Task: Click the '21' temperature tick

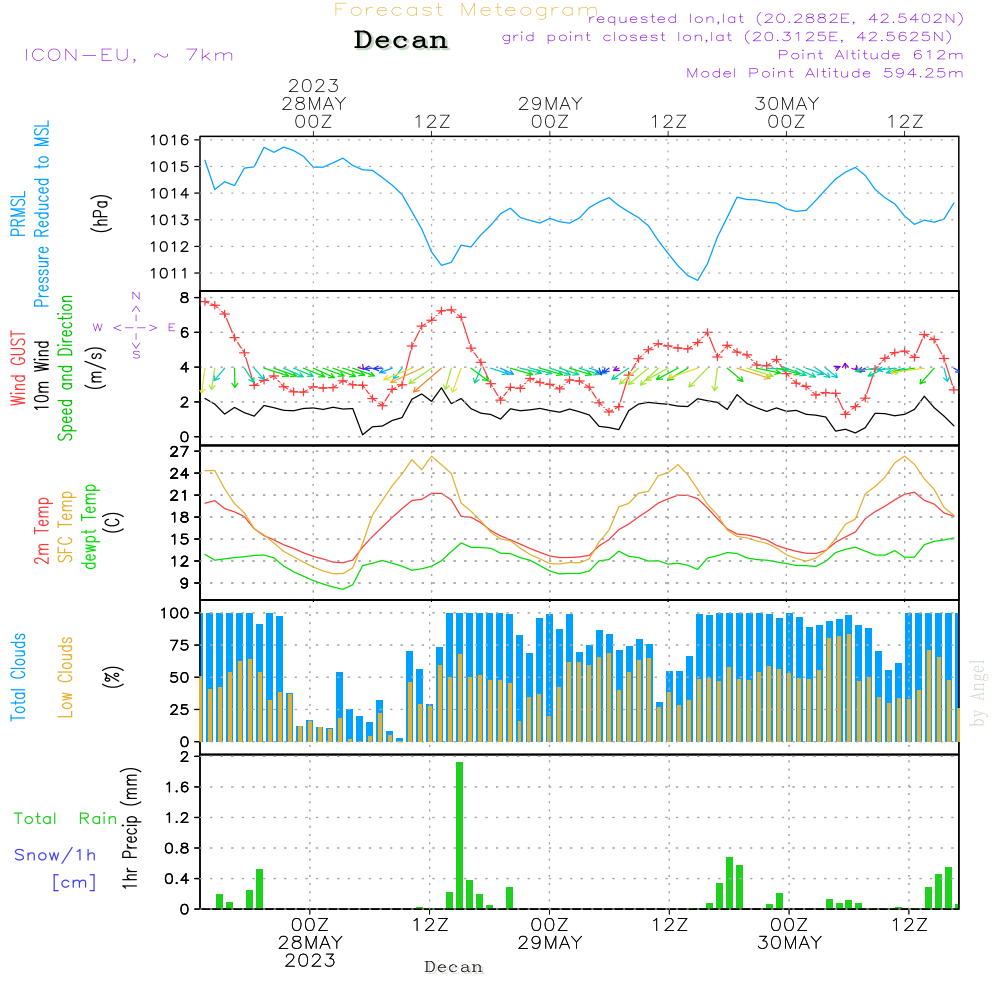Action: click(x=180, y=496)
